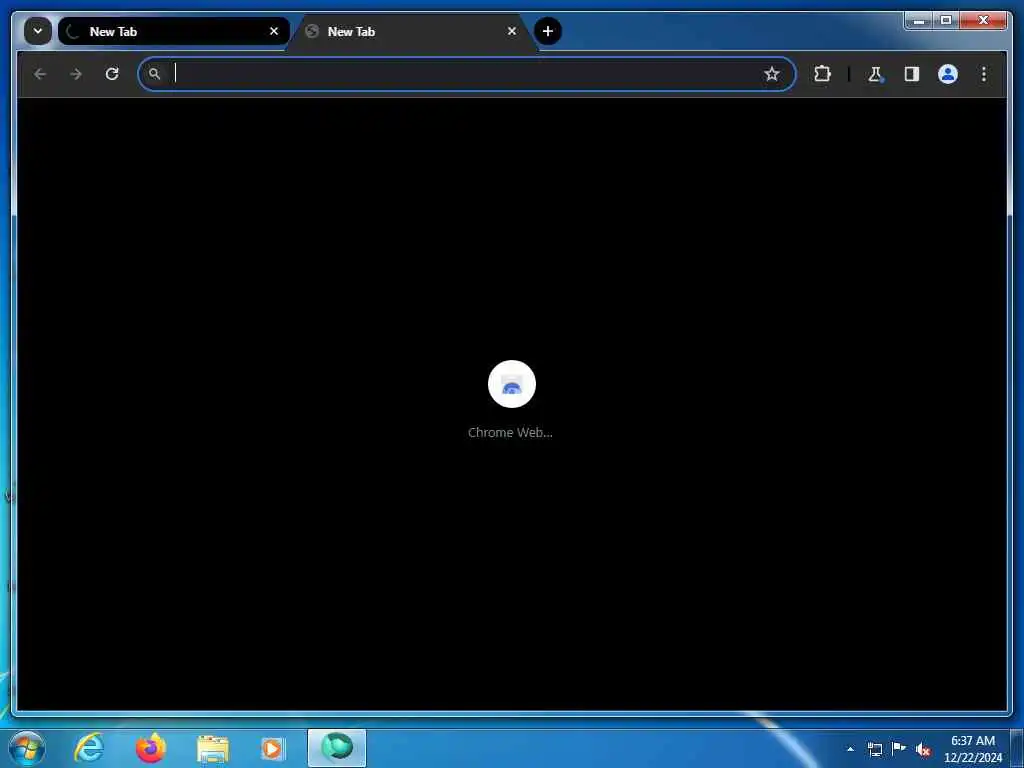Screen dimensions: 1024x768
Task: Minimize the browser window
Action: click(x=919, y=21)
